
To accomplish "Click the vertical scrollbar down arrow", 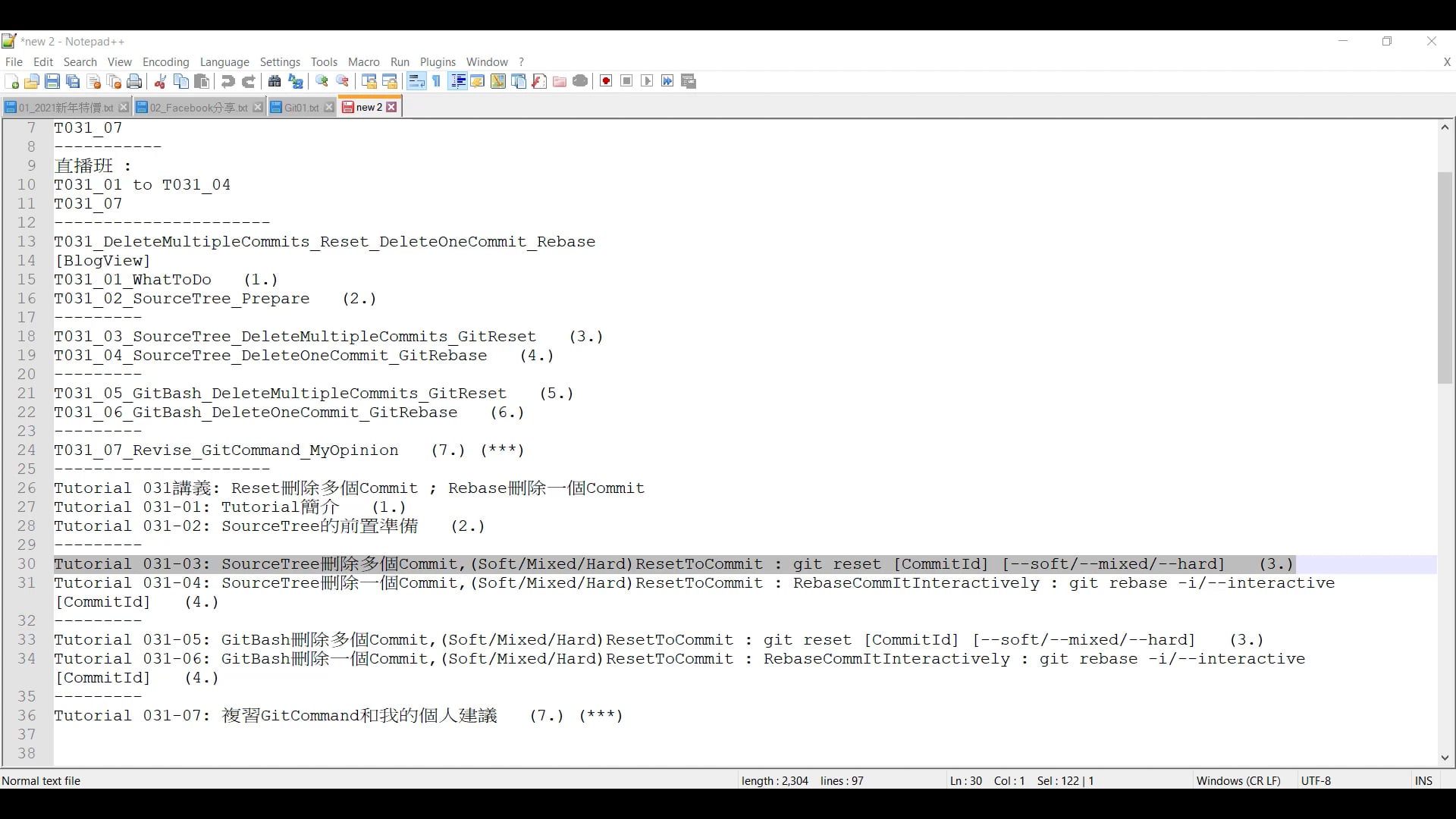I will [x=1445, y=758].
